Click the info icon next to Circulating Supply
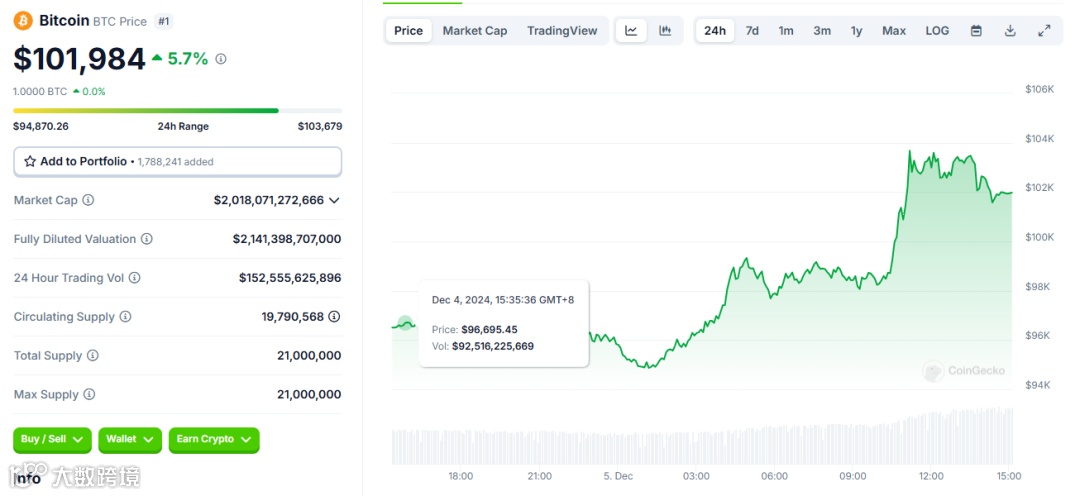1080x496 pixels. [x=125, y=317]
